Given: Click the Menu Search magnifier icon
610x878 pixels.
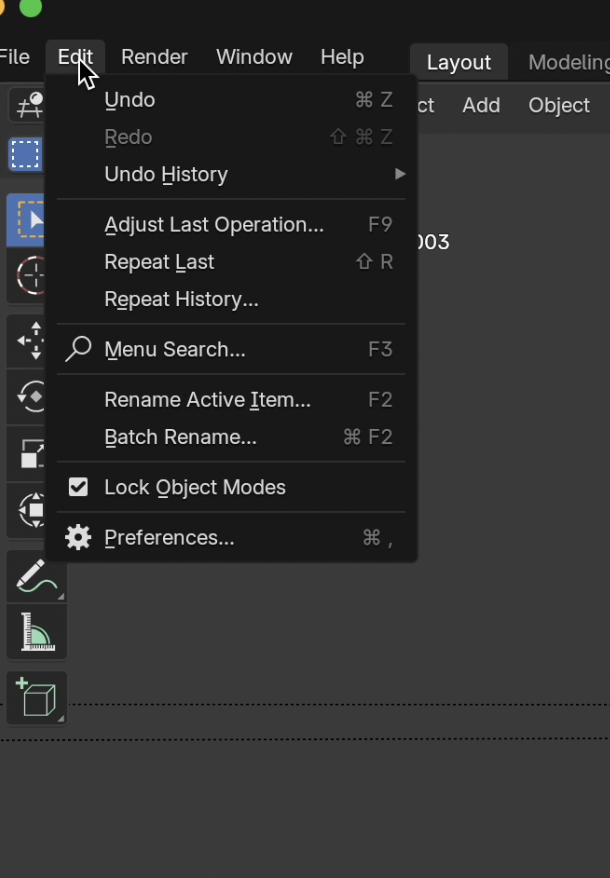Looking at the screenshot, I should (78, 350).
